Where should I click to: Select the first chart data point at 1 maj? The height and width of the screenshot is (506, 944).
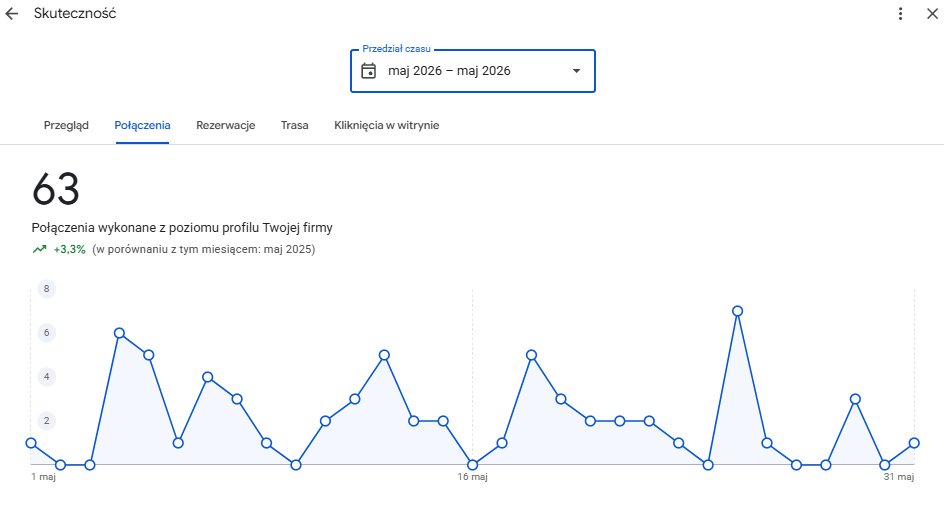click(31, 443)
